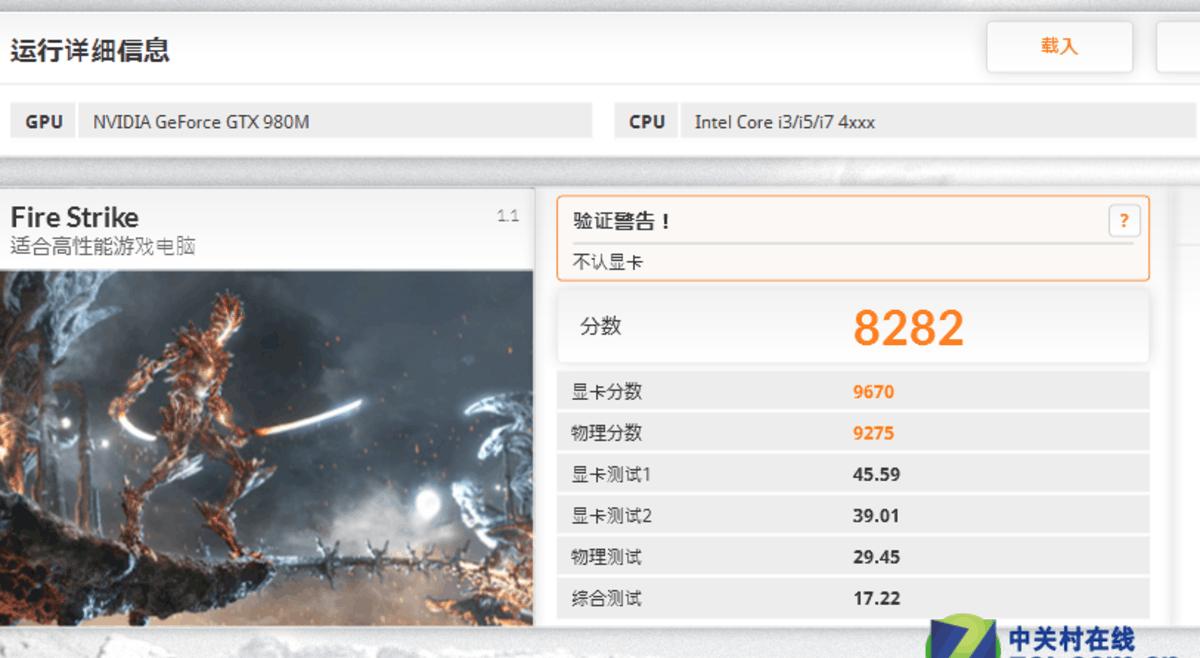Click the 显卡分数 label

point(607,392)
